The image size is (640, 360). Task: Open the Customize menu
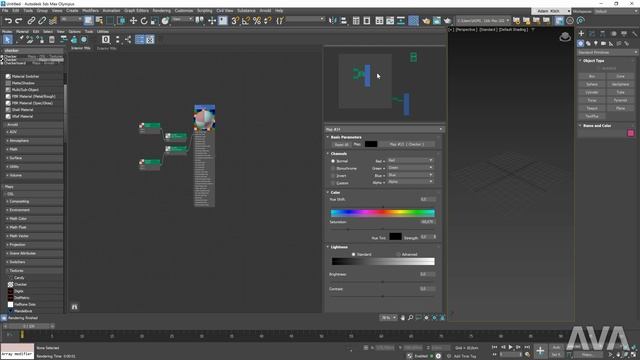pyautogui.click(x=184, y=11)
